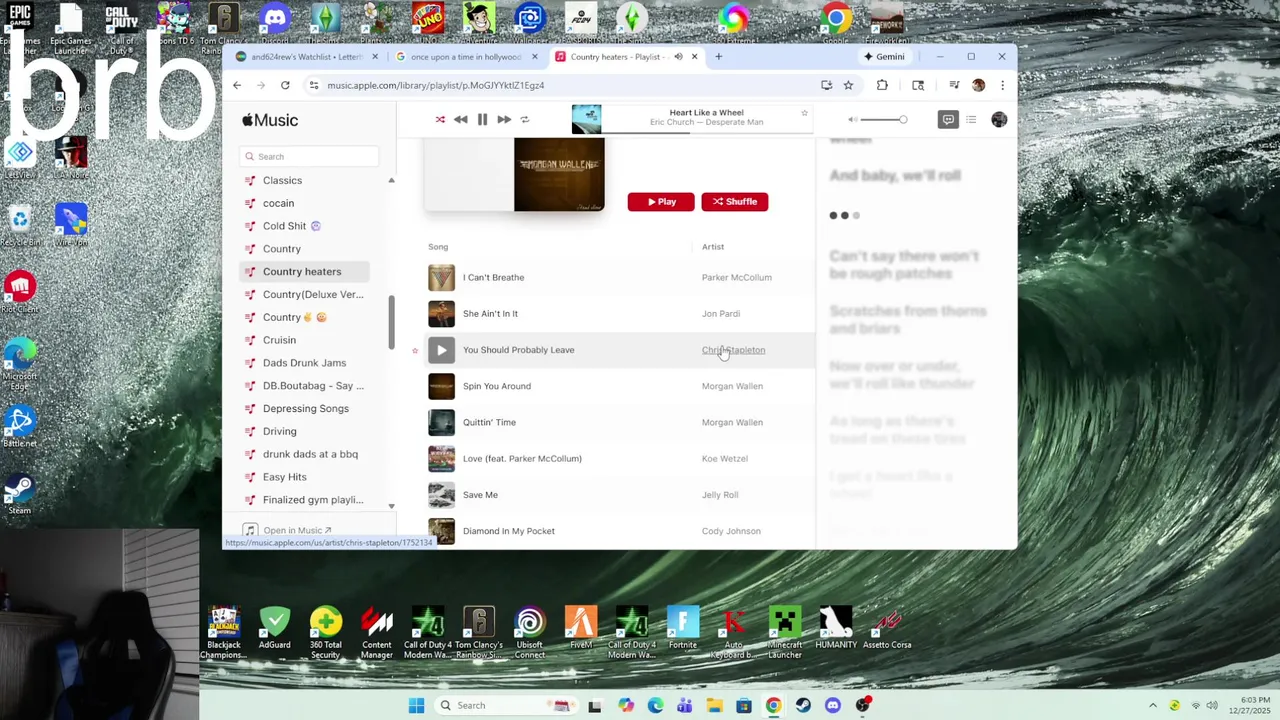This screenshot has width=1280, height=720.
Task: Open the Parker McCollum artist link
Action: coord(736,277)
